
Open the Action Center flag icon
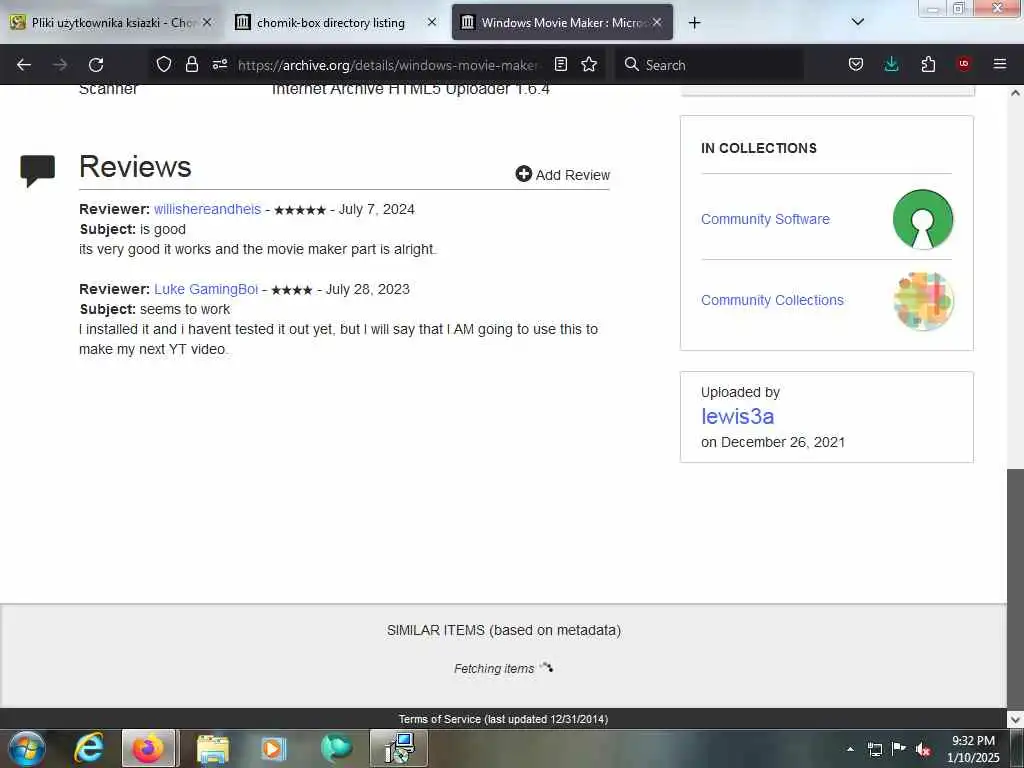tap(899, 748)
